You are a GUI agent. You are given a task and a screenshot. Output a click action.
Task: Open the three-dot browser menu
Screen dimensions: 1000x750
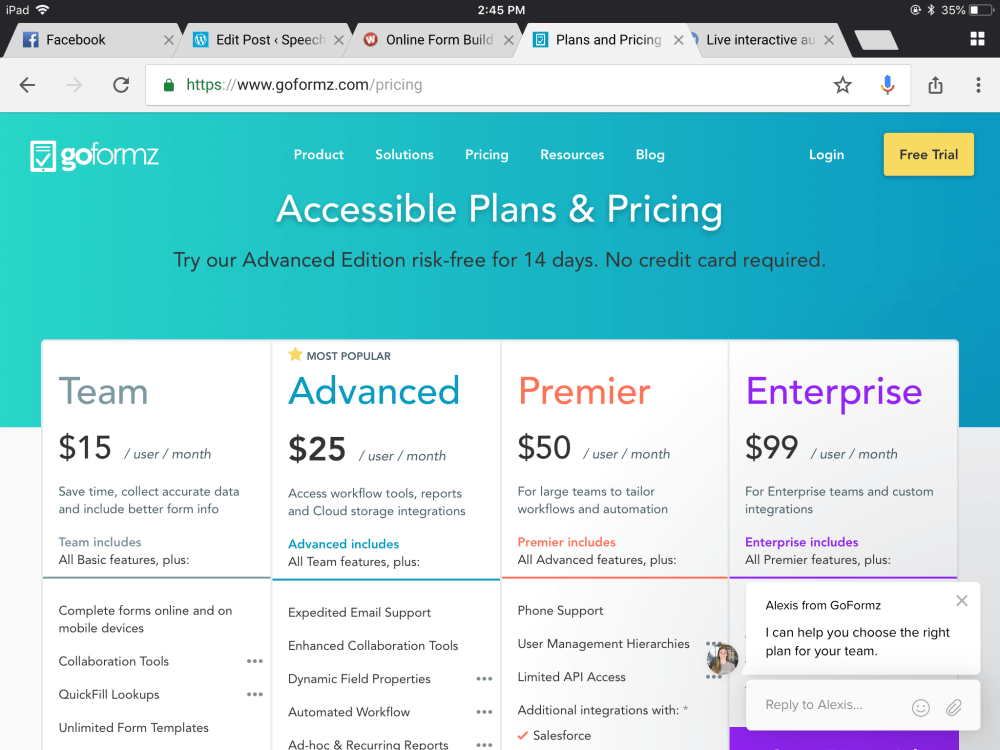978,85
